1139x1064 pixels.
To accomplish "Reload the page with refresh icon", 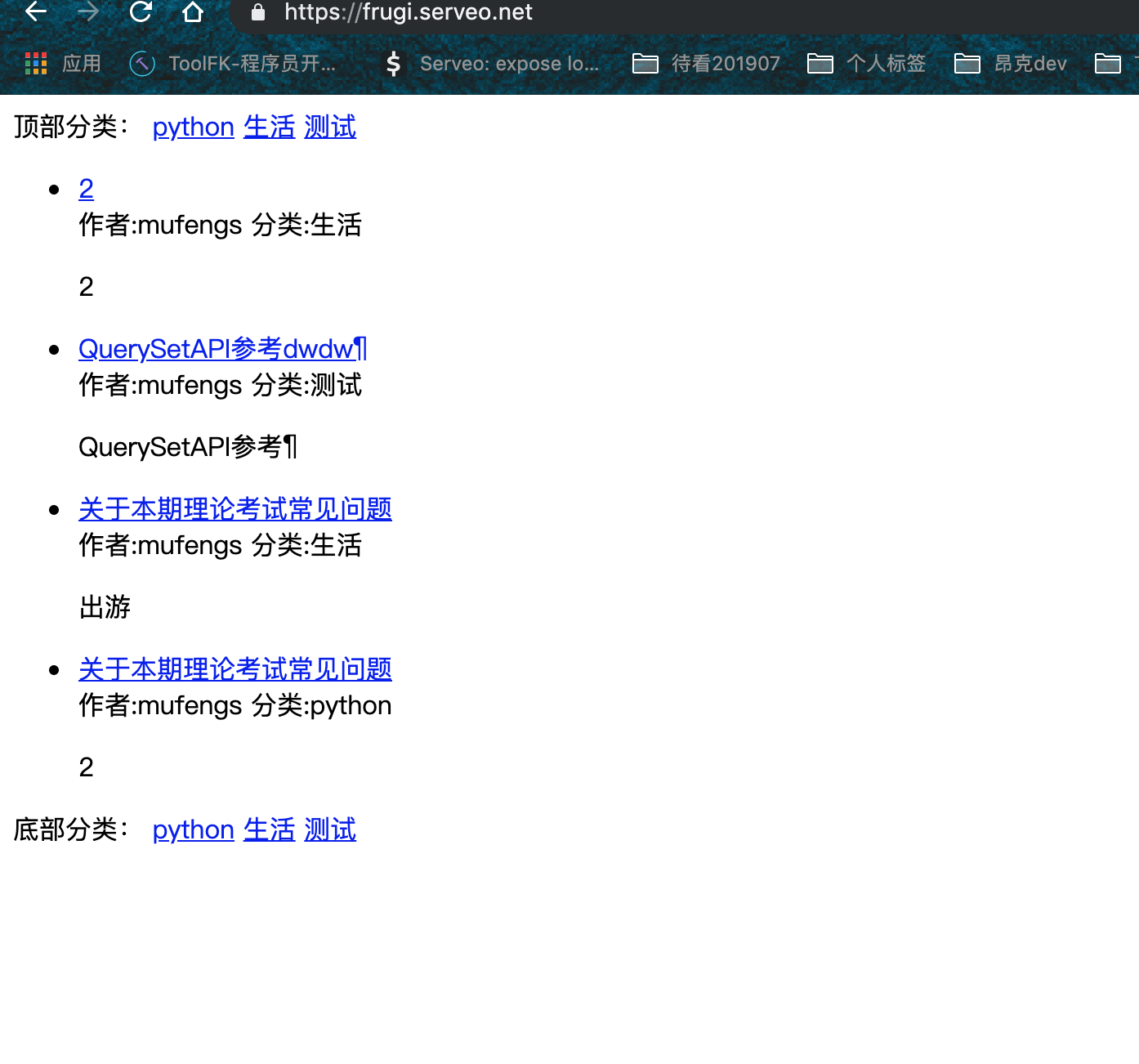I will pyautogui.click(x=141, y=11).
